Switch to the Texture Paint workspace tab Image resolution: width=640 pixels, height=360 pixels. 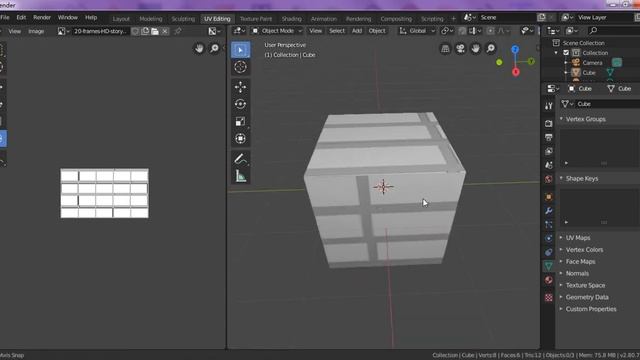[x=256, y=19]
